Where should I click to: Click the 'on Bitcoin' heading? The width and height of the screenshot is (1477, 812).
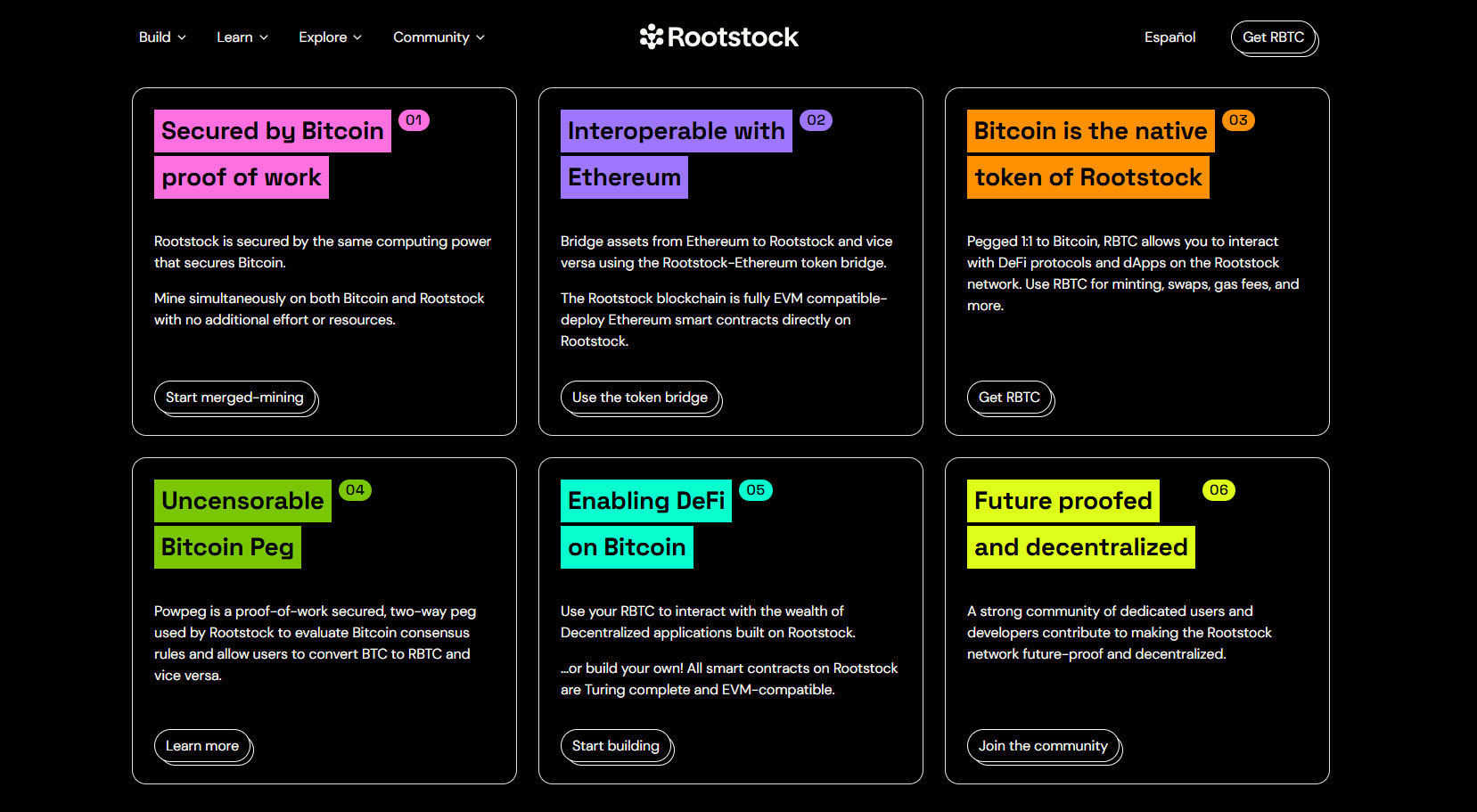coord(627,547)
